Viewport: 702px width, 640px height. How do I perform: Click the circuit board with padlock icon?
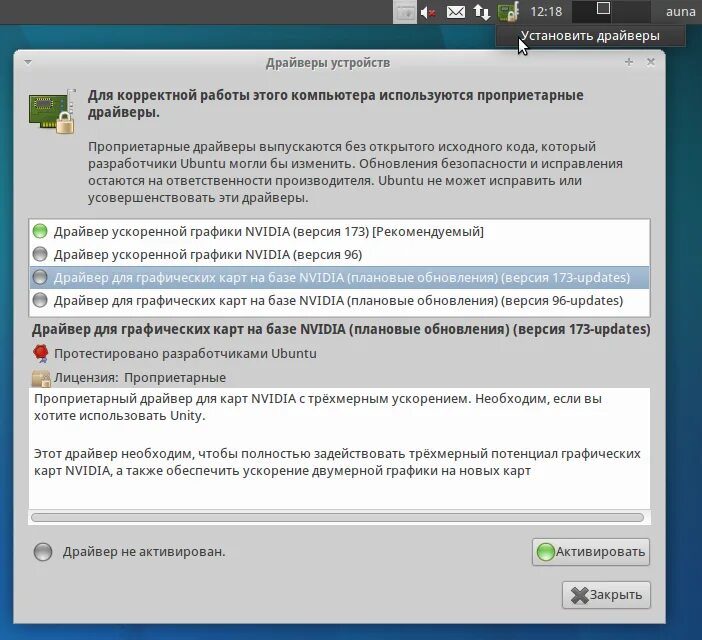52,111
